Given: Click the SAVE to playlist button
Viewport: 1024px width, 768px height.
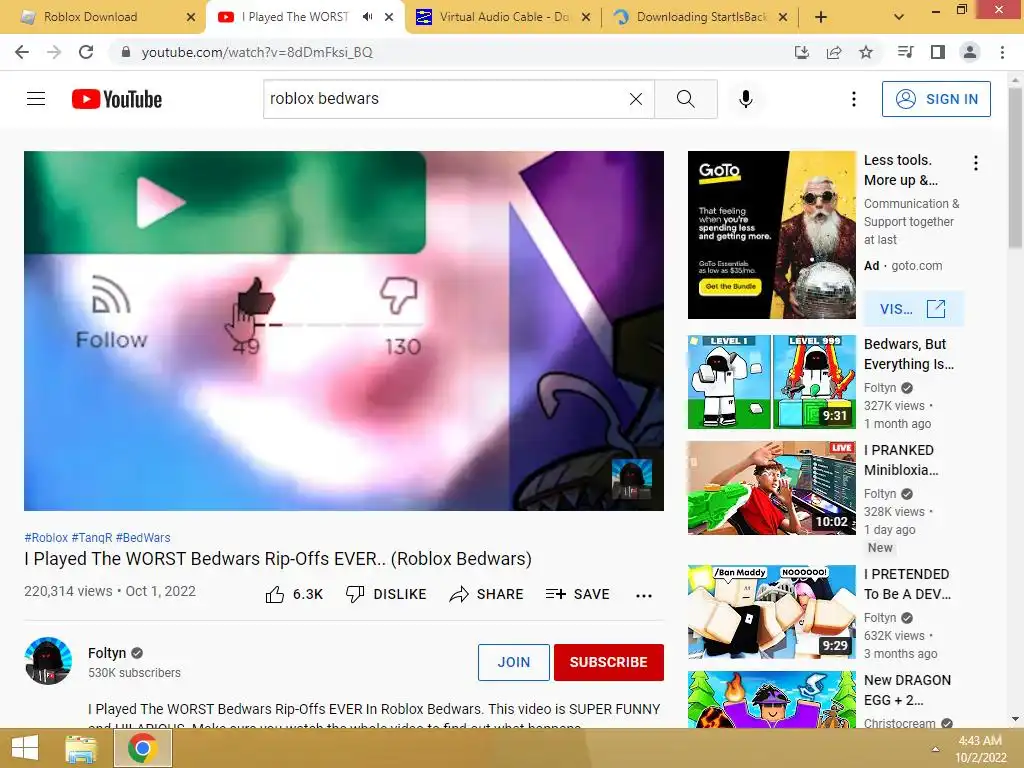Looking at the screenshot, I should point(578,594).
